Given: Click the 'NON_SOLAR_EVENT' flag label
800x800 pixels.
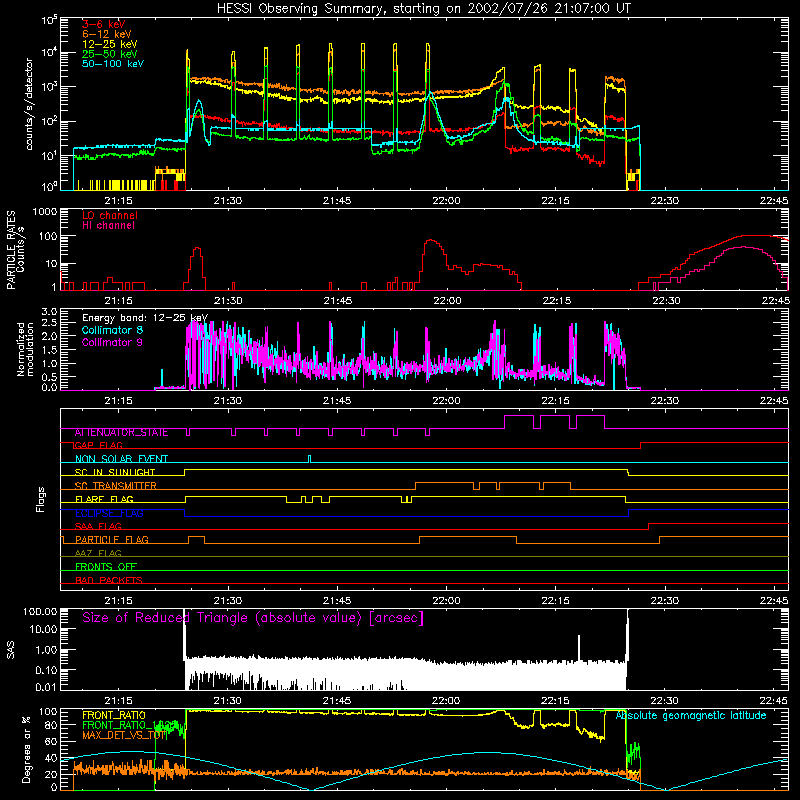Looking at the screenshot, I should [121, 459].
